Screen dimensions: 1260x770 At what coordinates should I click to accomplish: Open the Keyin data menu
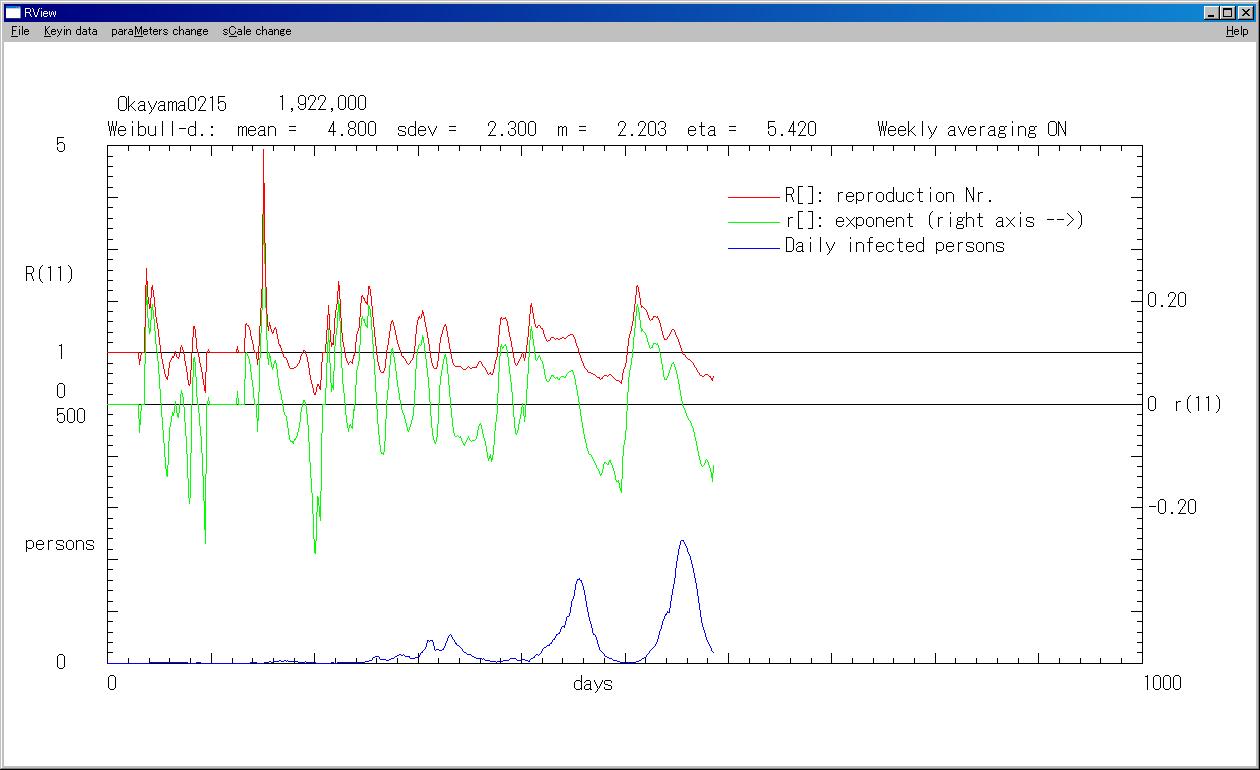click(70, 31)
